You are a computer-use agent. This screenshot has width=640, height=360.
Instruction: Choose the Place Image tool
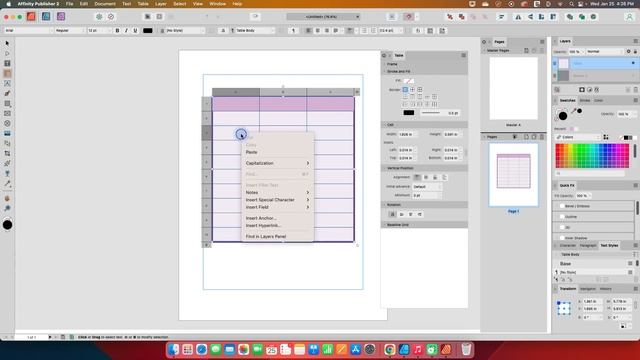click(7, 133)
